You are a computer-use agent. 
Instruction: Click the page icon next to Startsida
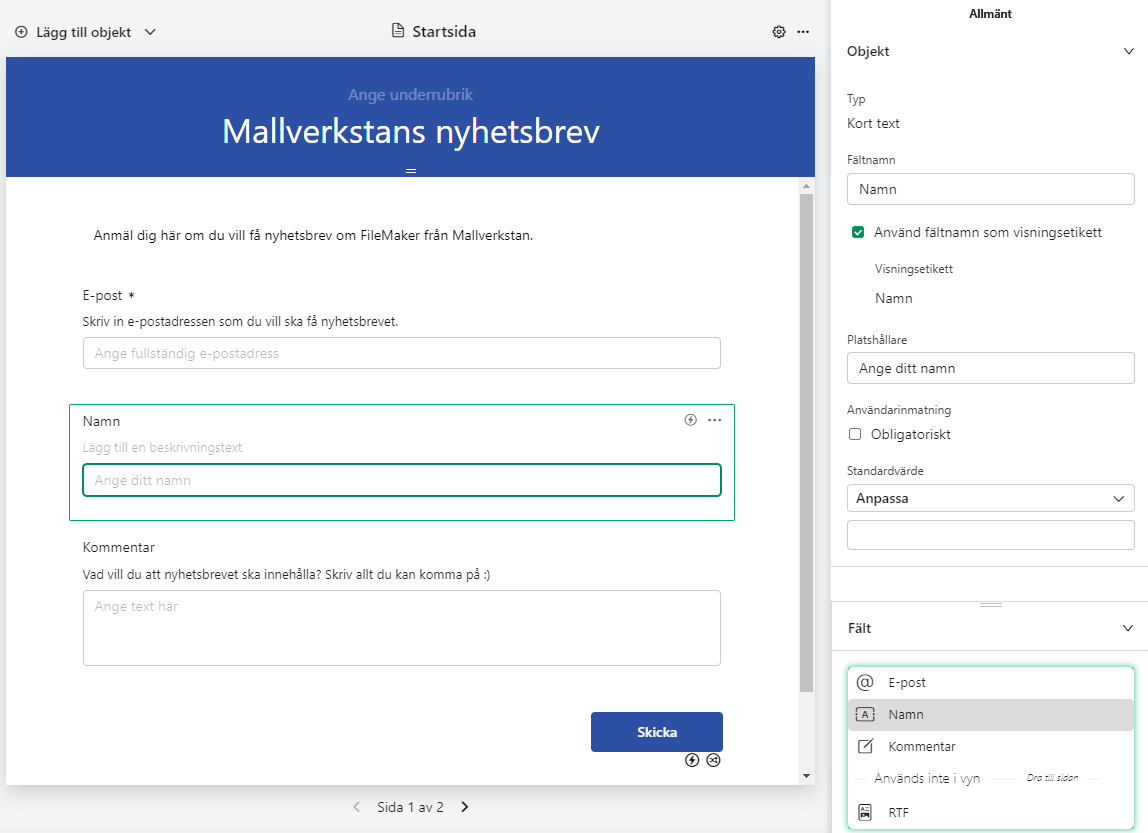[398, 31]
